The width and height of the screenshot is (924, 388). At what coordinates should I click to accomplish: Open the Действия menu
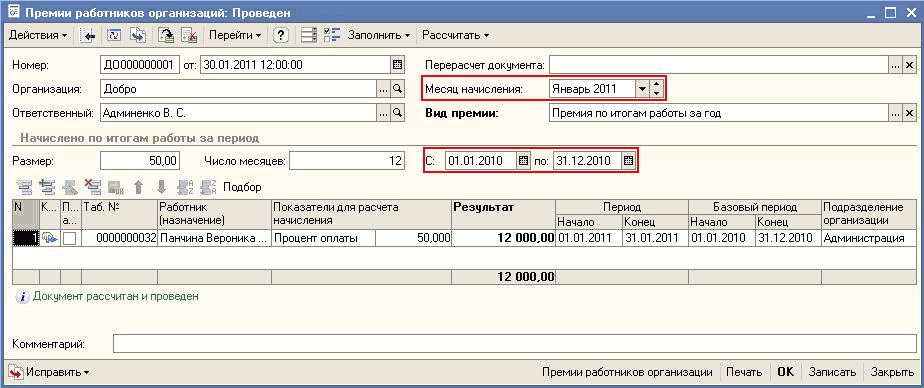(38, 35)
